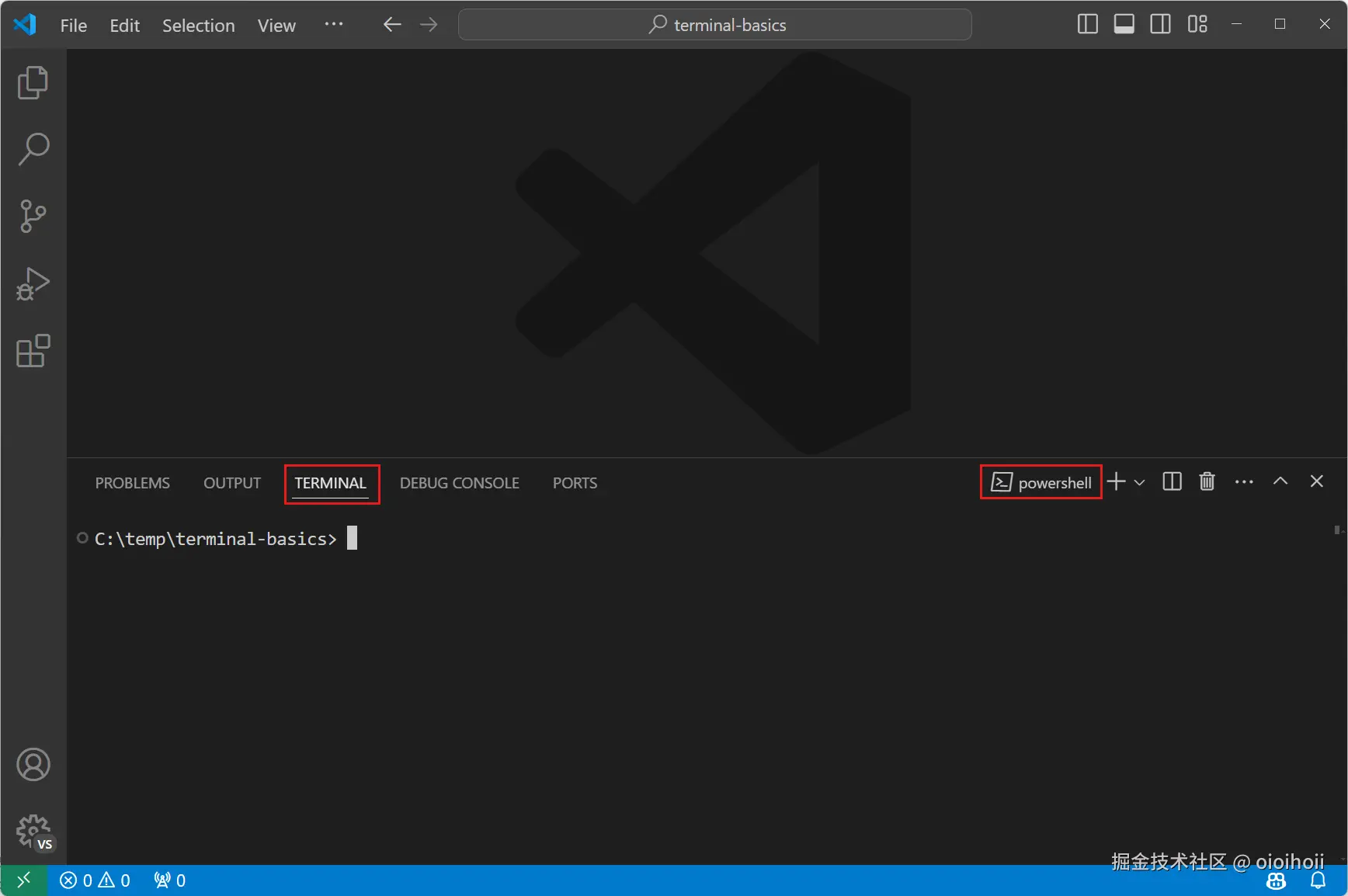Select the TERMINAL tab
The width and height of the screenshot is (1348, 896).
click(331, 483)
